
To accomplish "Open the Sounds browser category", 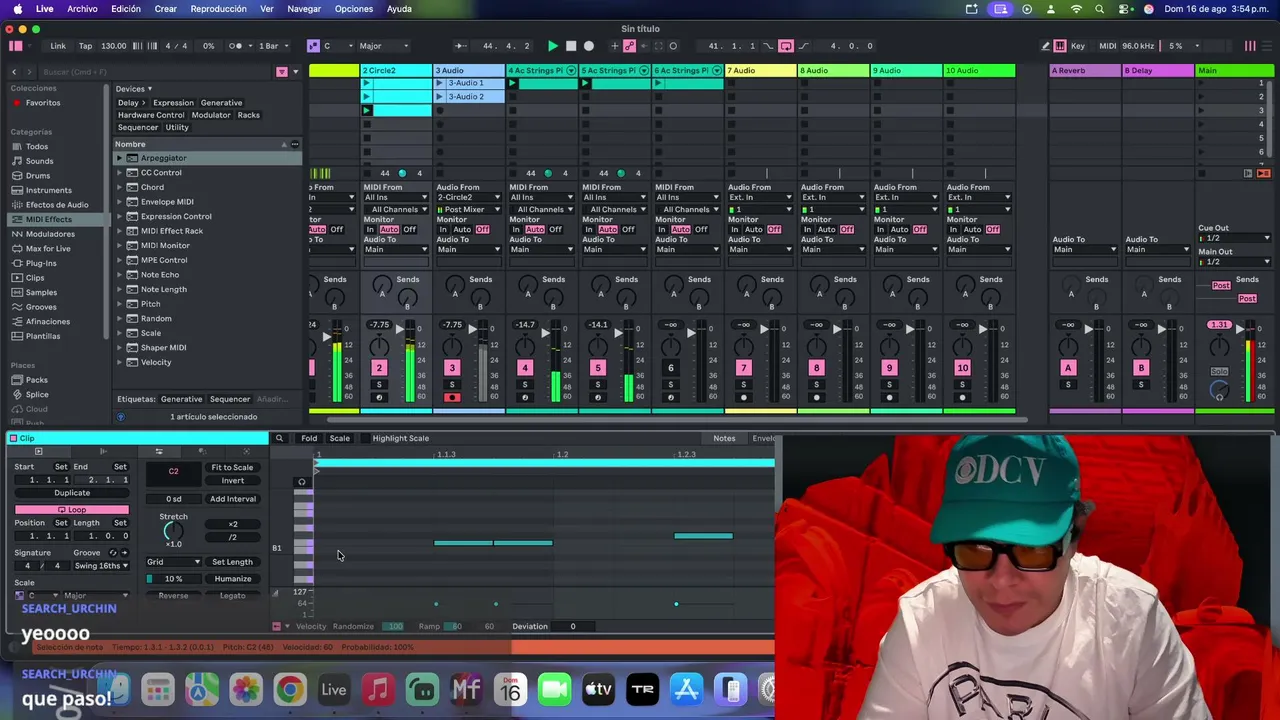I will tap(39, 161).
